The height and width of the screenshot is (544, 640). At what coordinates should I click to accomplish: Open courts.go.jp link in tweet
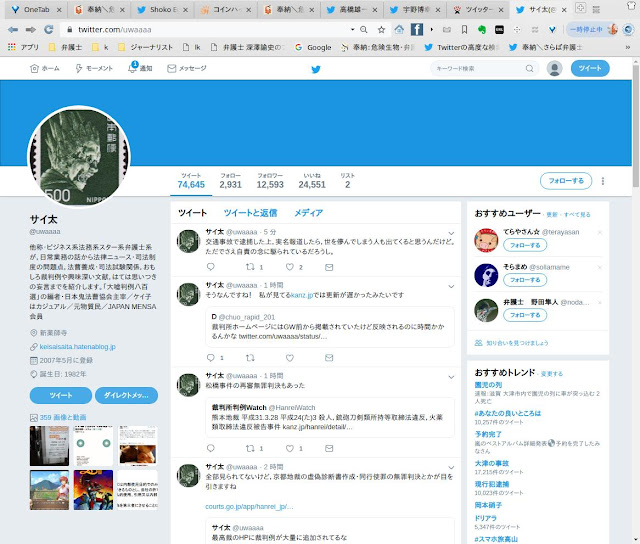click(249, 506)
